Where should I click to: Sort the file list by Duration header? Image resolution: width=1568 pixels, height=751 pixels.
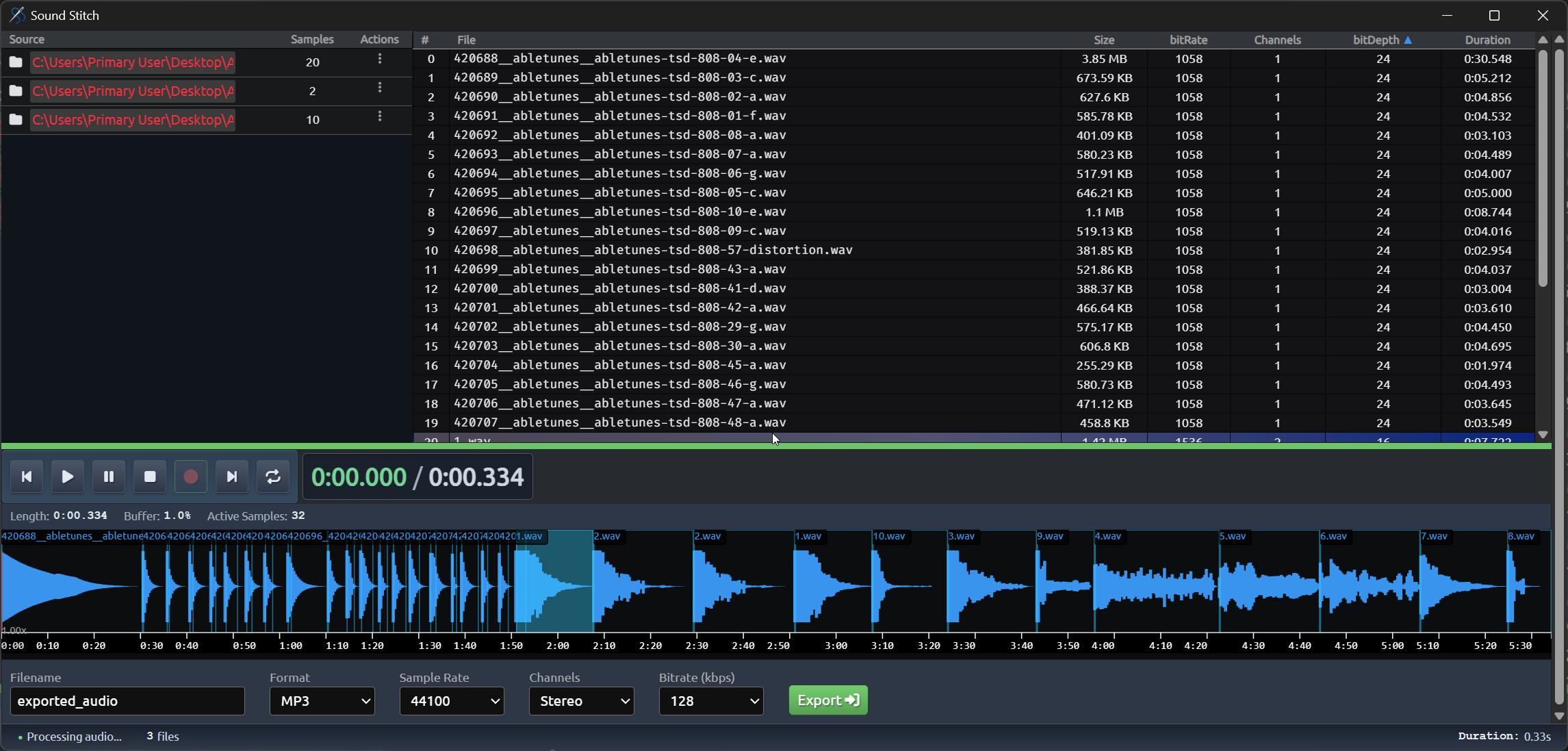(x=1487, y=40)
